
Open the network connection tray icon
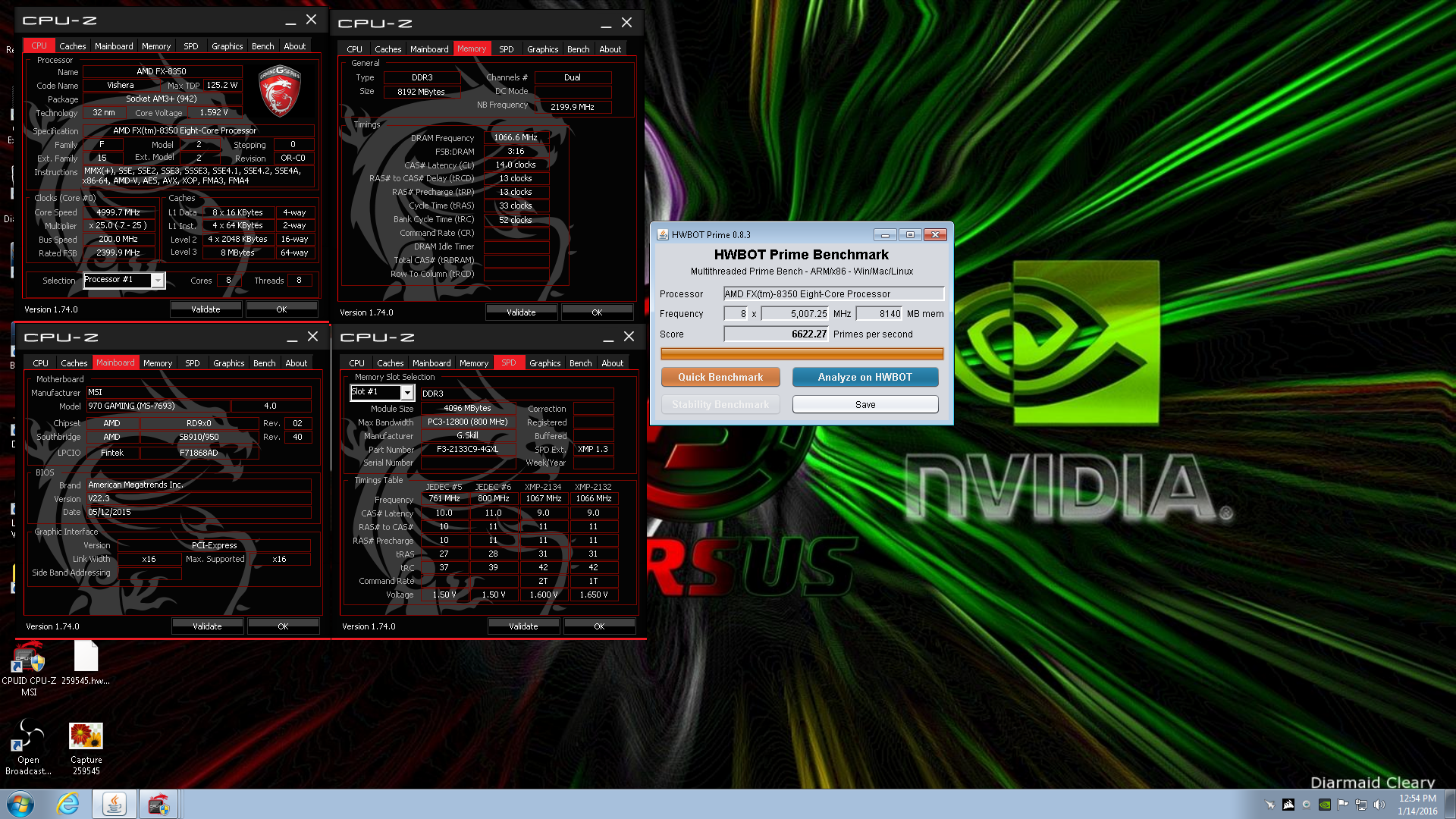[x=1361, y=805]
